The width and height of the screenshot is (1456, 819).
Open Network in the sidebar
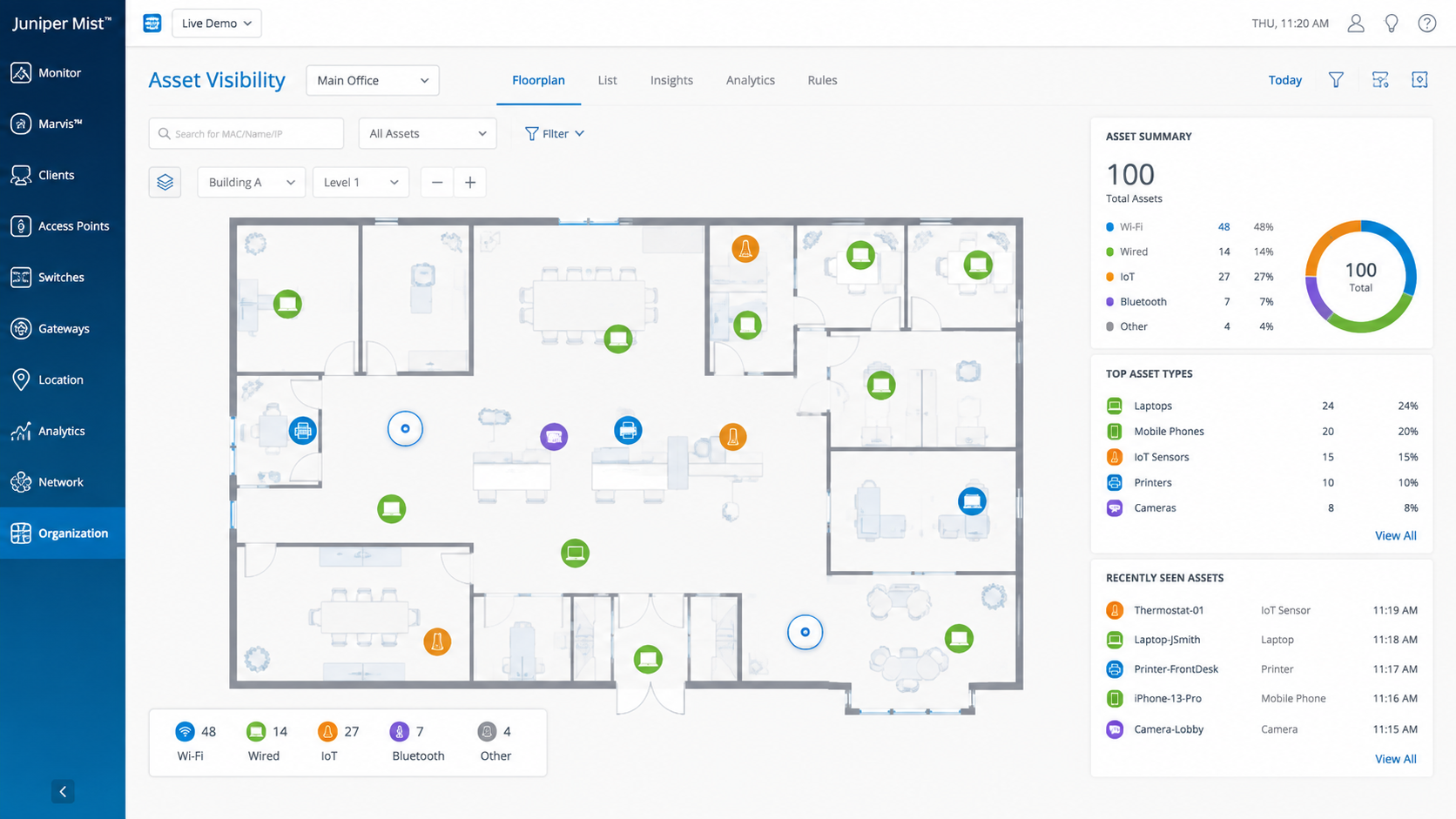(63, 482)
